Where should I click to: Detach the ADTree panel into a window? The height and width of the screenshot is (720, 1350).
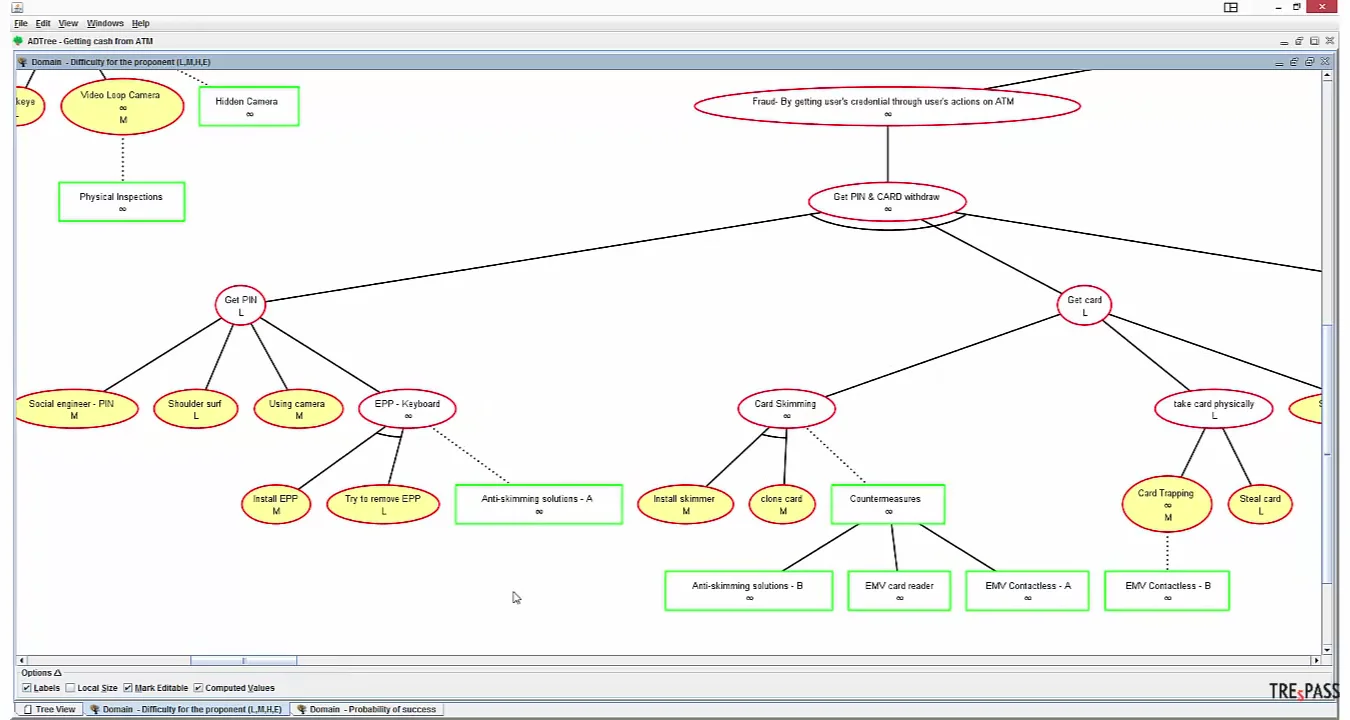[1299, 42]
